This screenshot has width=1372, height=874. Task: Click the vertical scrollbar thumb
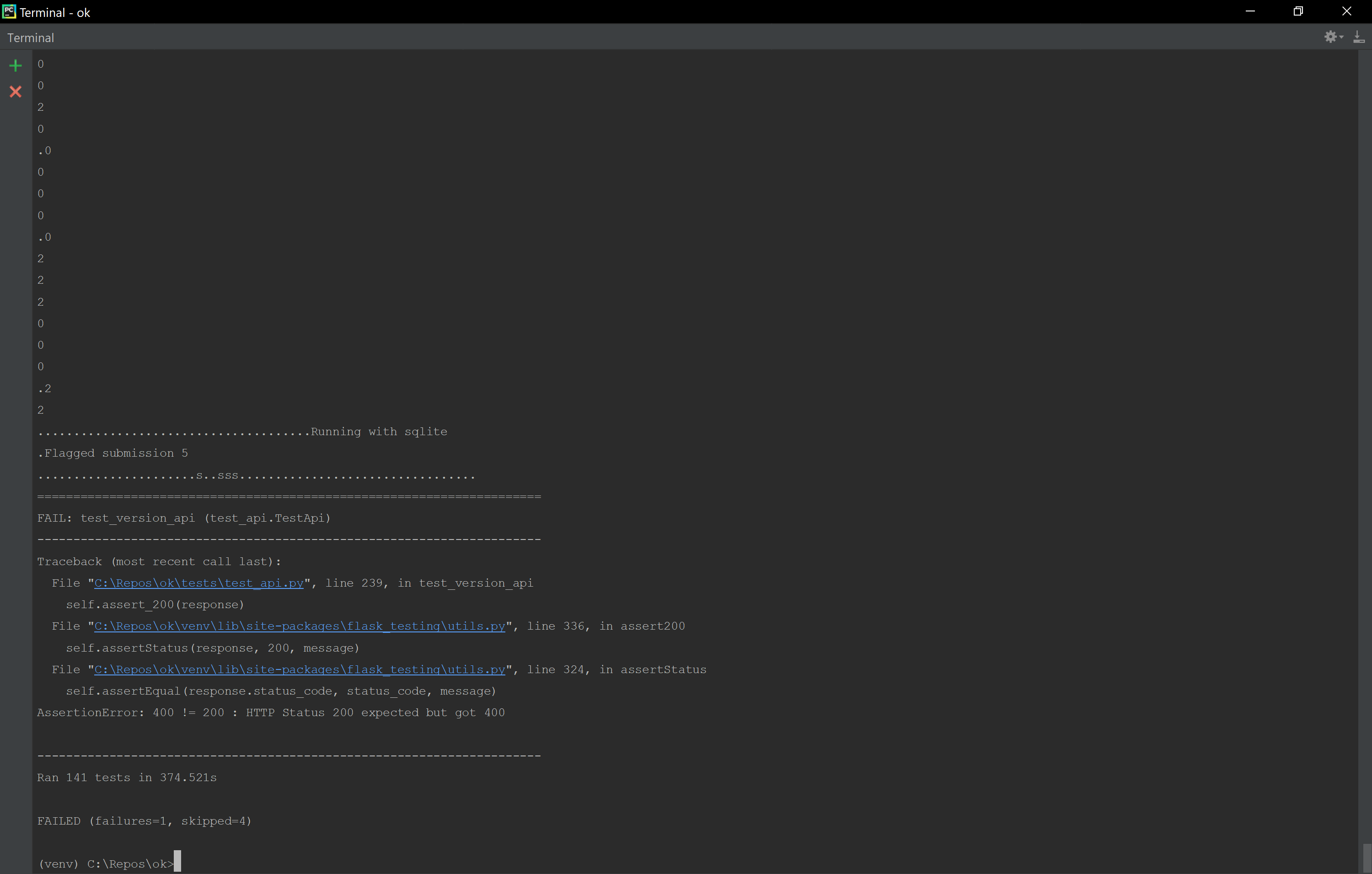click(1367, 858)
